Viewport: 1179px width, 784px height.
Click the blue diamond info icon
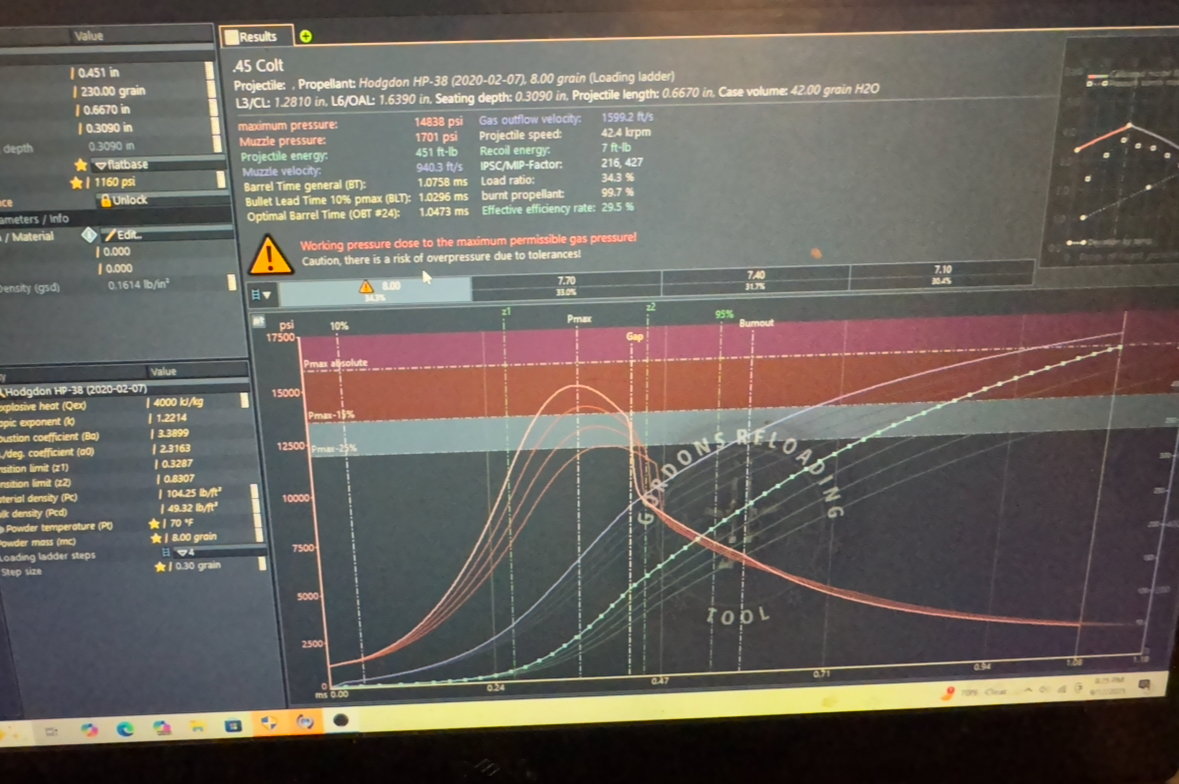89,235
